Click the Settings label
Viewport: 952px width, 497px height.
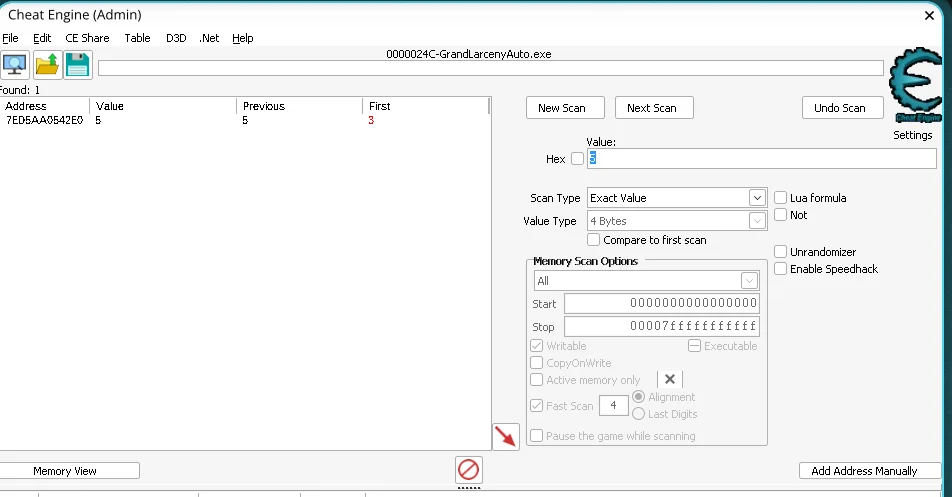912,135
